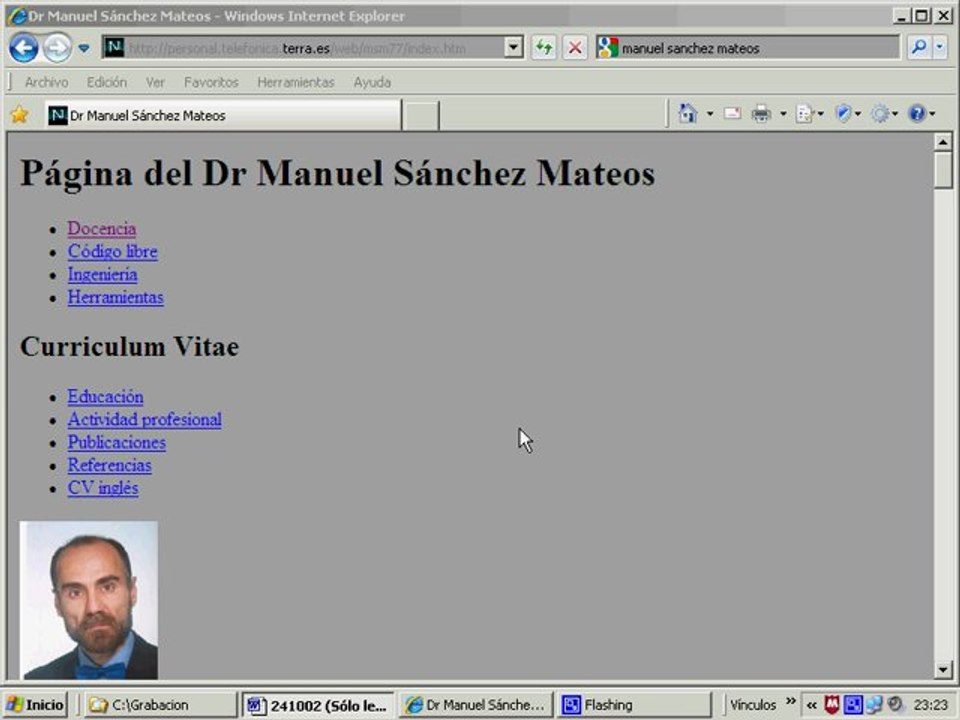Screen dimensions: 960x720
Task: Open the Edición menu
Action: (107, 82)
